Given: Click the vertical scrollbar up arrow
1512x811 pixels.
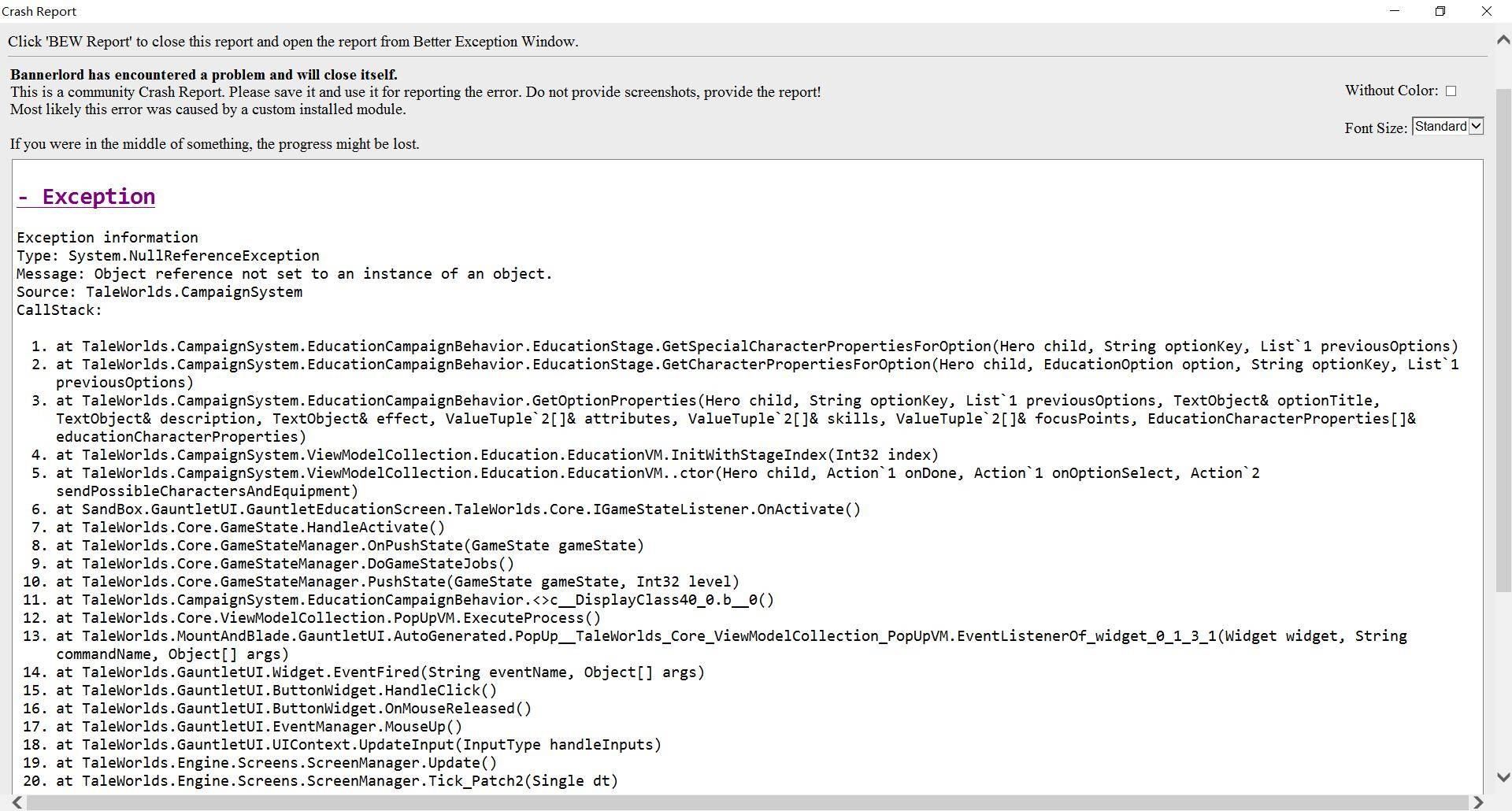Looking at the screenshot, I should pos(1503,39).
